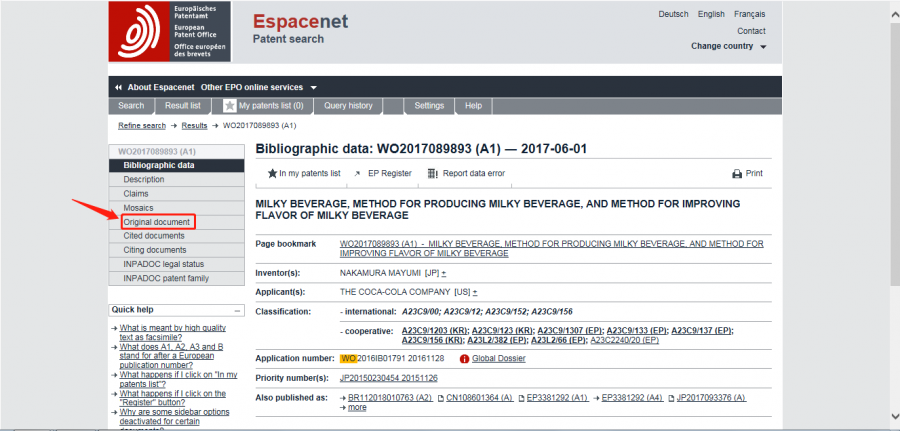Screen dimensions: 900x431
Task: Click the star icon in My patents list tab
Action: tap(230, 106)
